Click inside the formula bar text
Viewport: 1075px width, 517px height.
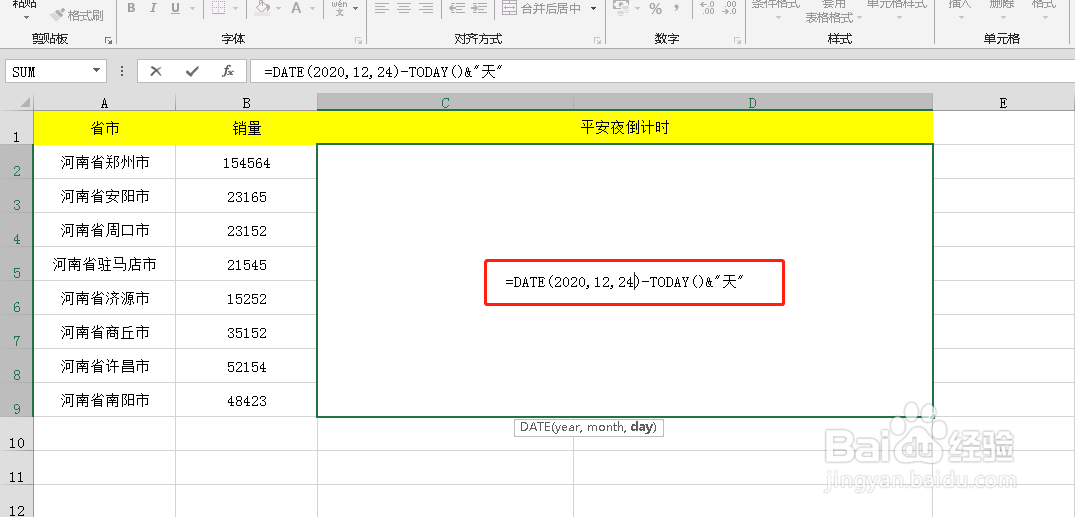tap(662, 71)
